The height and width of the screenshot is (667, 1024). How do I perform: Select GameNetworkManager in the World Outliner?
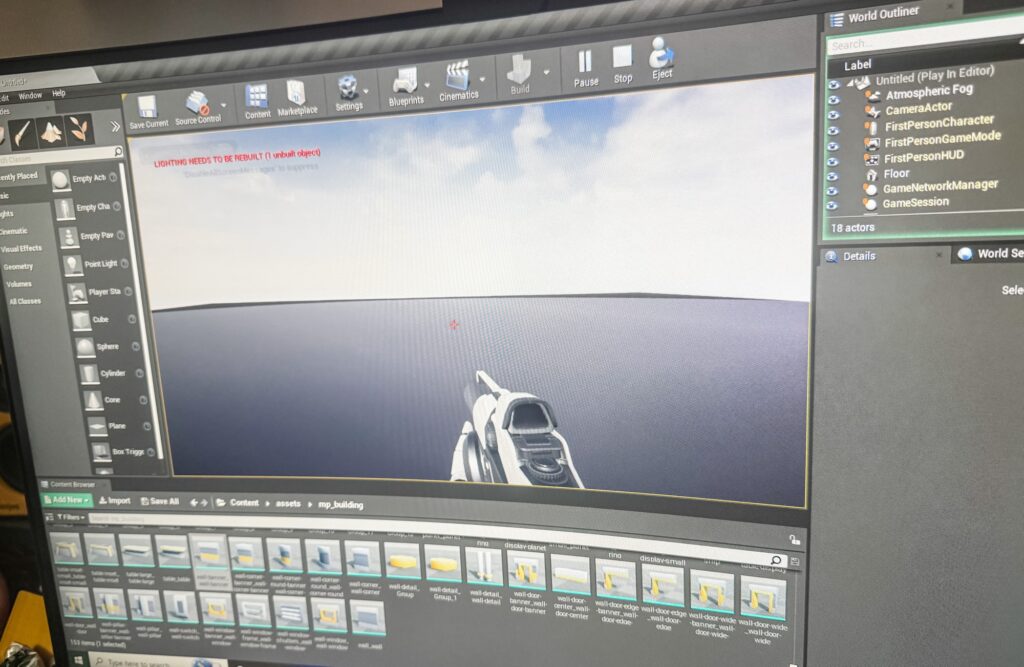click(940, 186)
